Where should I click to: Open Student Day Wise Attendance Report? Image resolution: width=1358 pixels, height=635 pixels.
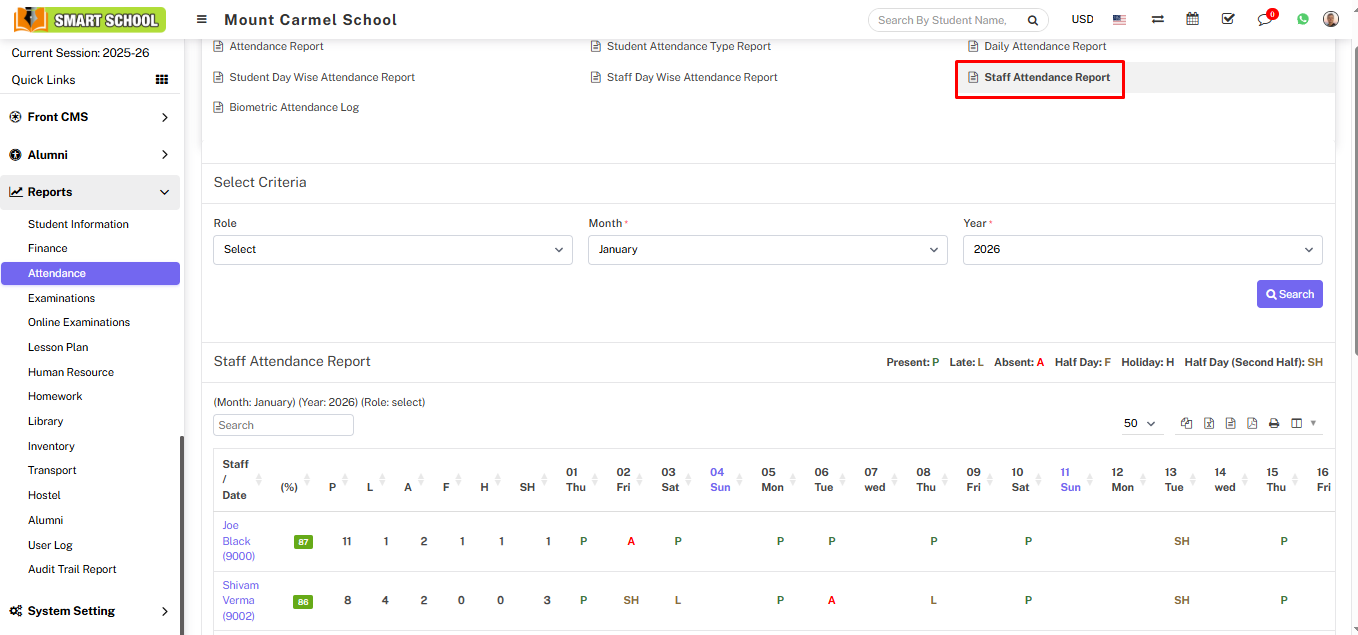(321, 77)
